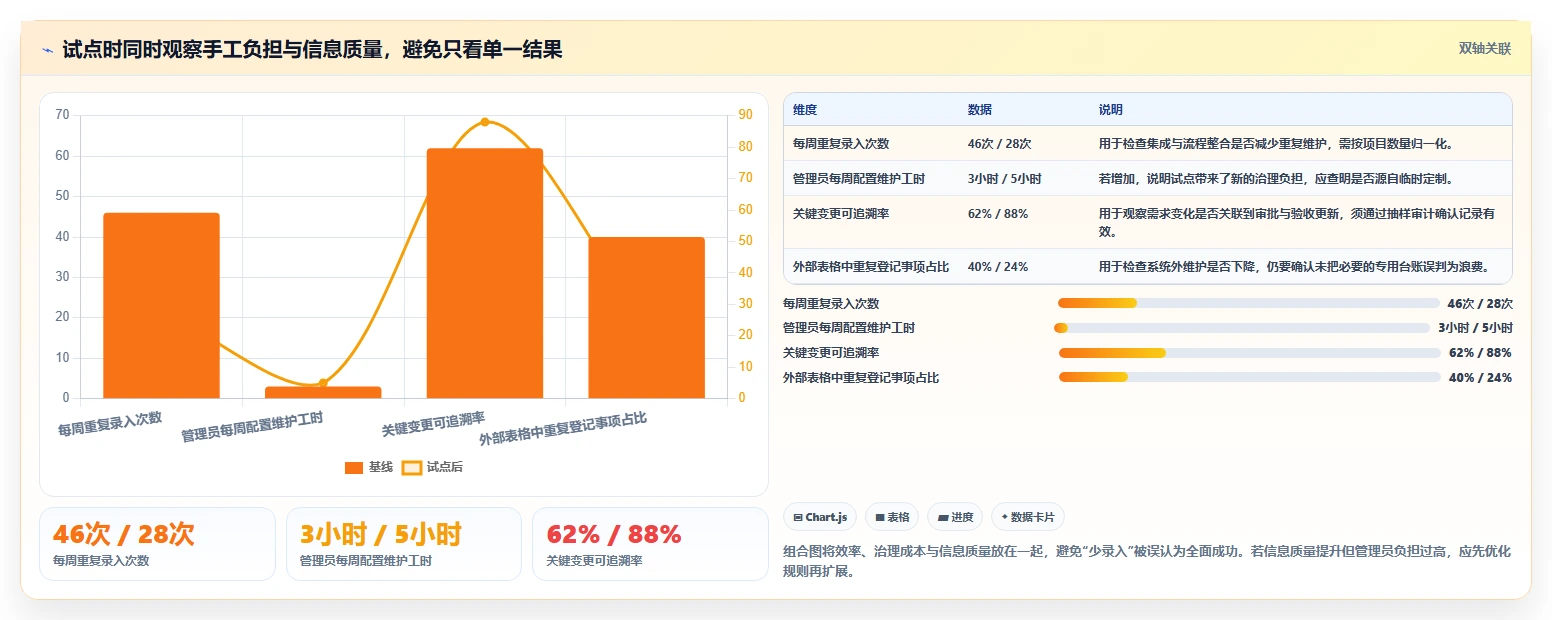Click the x-axis label 每周重复录入次数
This screenshot has height=620, width=1552.
pyautogui.click(x=110, y=424)
